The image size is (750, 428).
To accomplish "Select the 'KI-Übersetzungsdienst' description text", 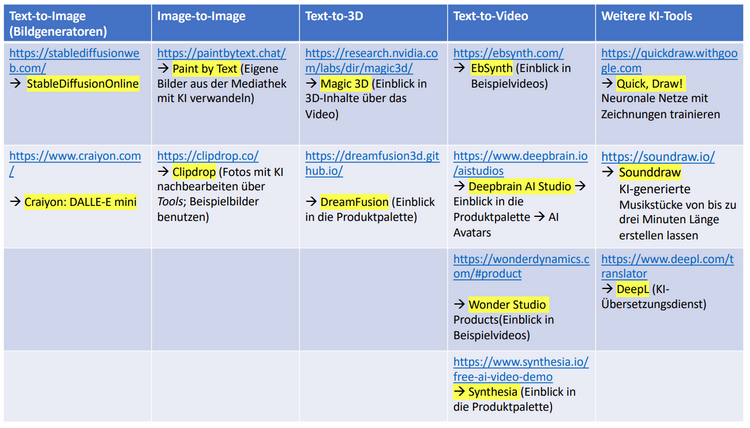I will pyautogui.click(x=653, y=296).
